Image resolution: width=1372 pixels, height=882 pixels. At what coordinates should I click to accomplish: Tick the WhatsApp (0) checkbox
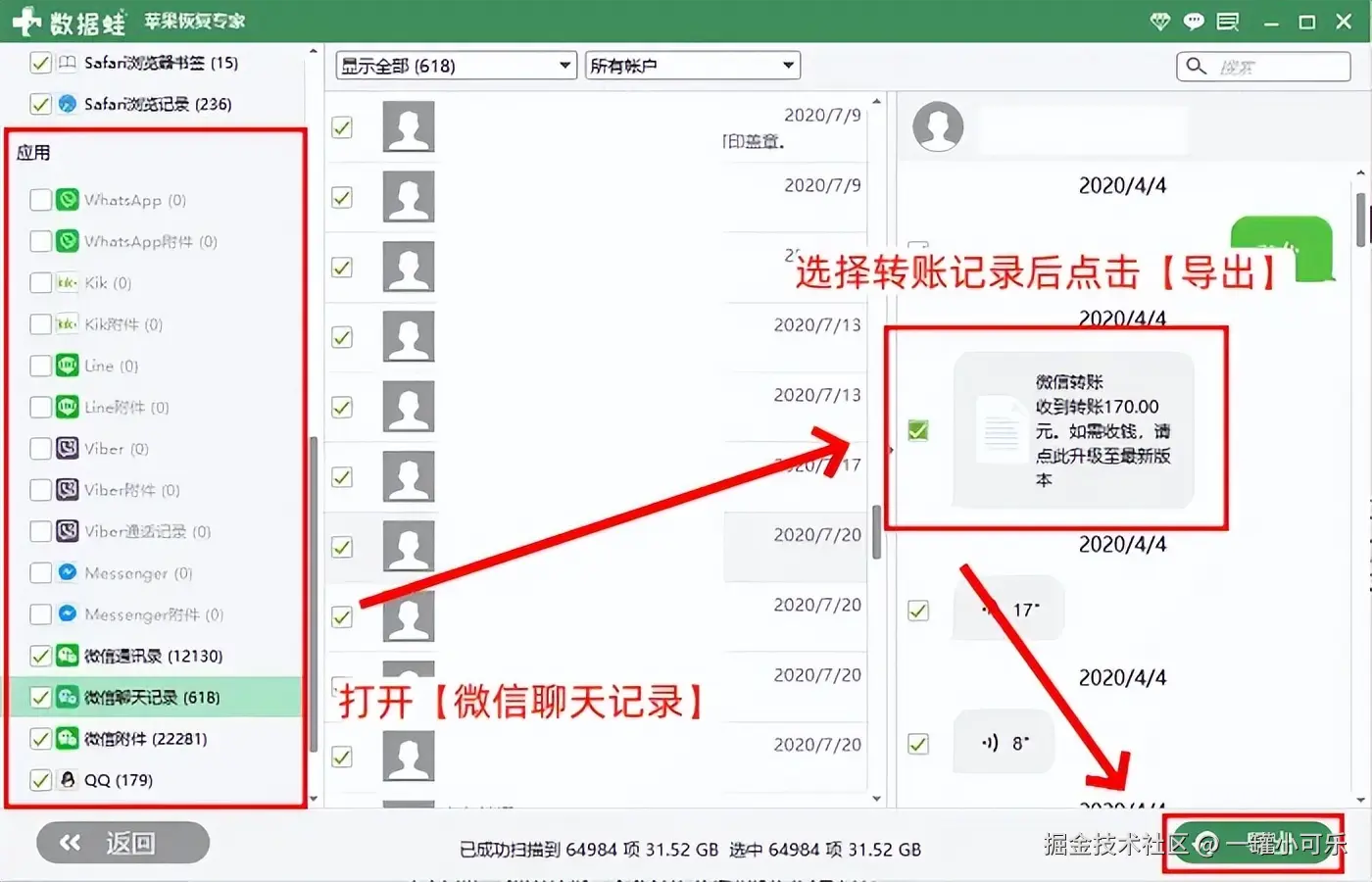point(40,200)
